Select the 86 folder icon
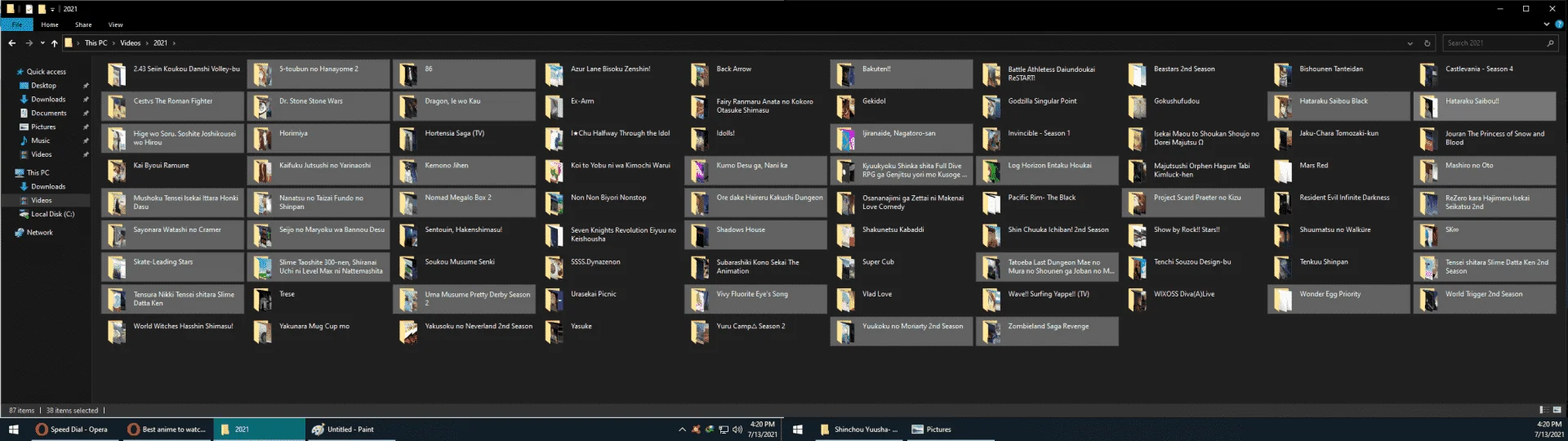This screenshot has height=441, width=1568. pyautogui.click(x=408, y=74)
